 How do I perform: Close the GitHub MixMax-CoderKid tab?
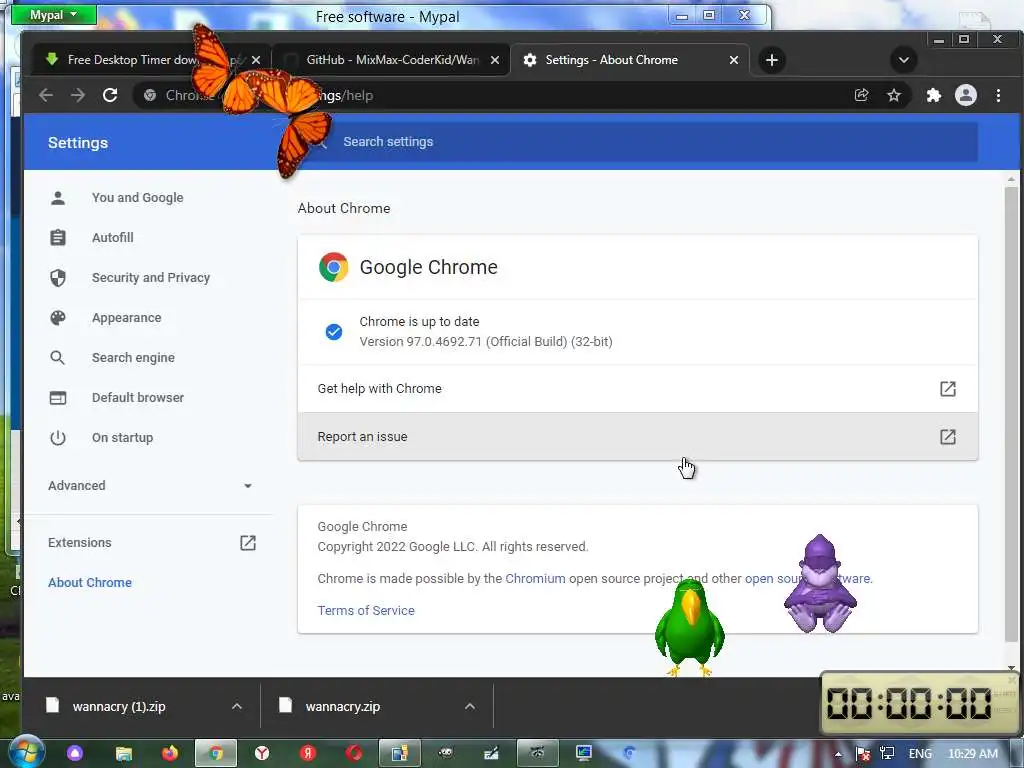coord(495,60)
